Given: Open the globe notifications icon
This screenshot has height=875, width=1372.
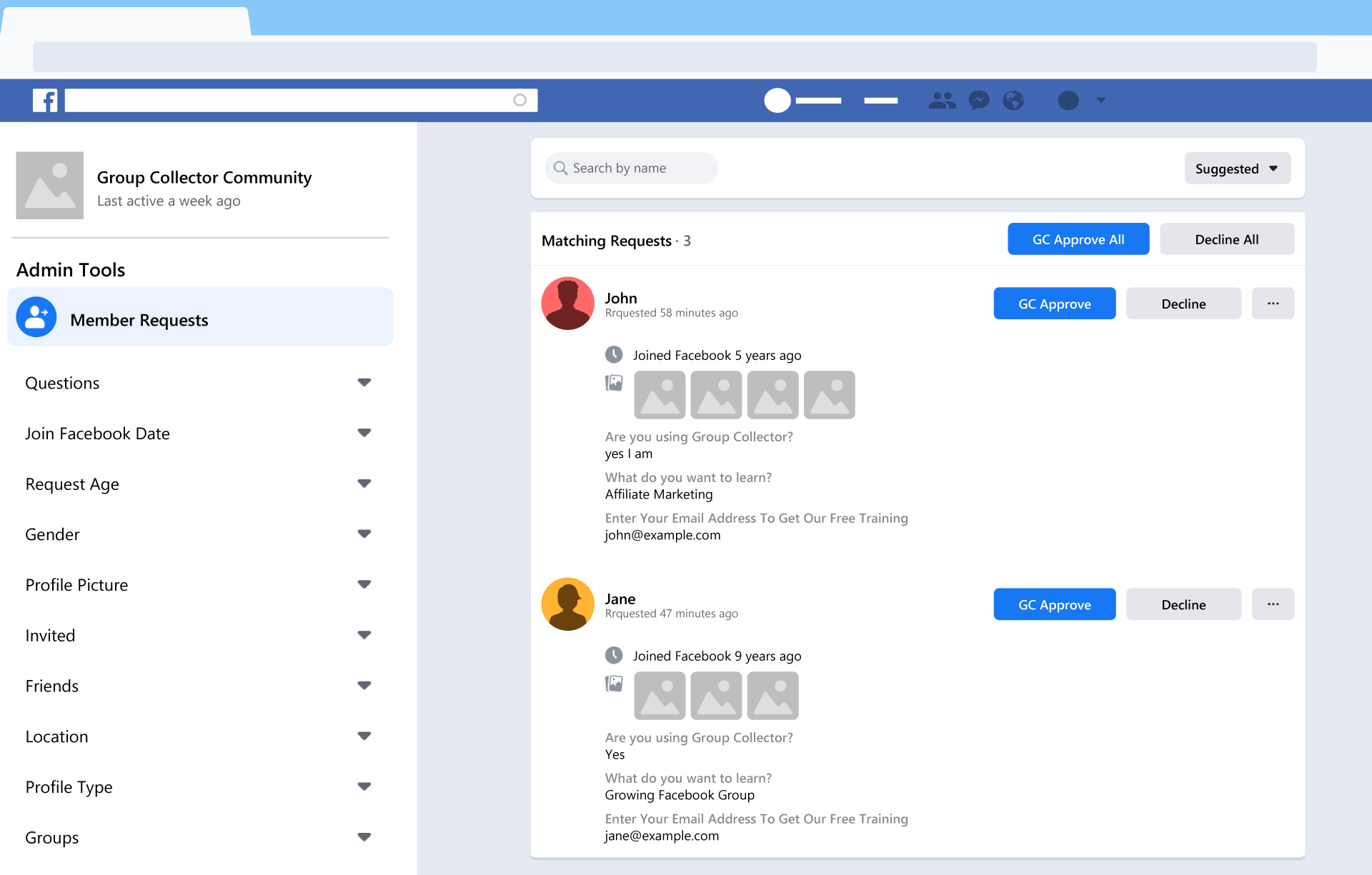Looking at the screenshot, I should click(x=1013, y=100).
